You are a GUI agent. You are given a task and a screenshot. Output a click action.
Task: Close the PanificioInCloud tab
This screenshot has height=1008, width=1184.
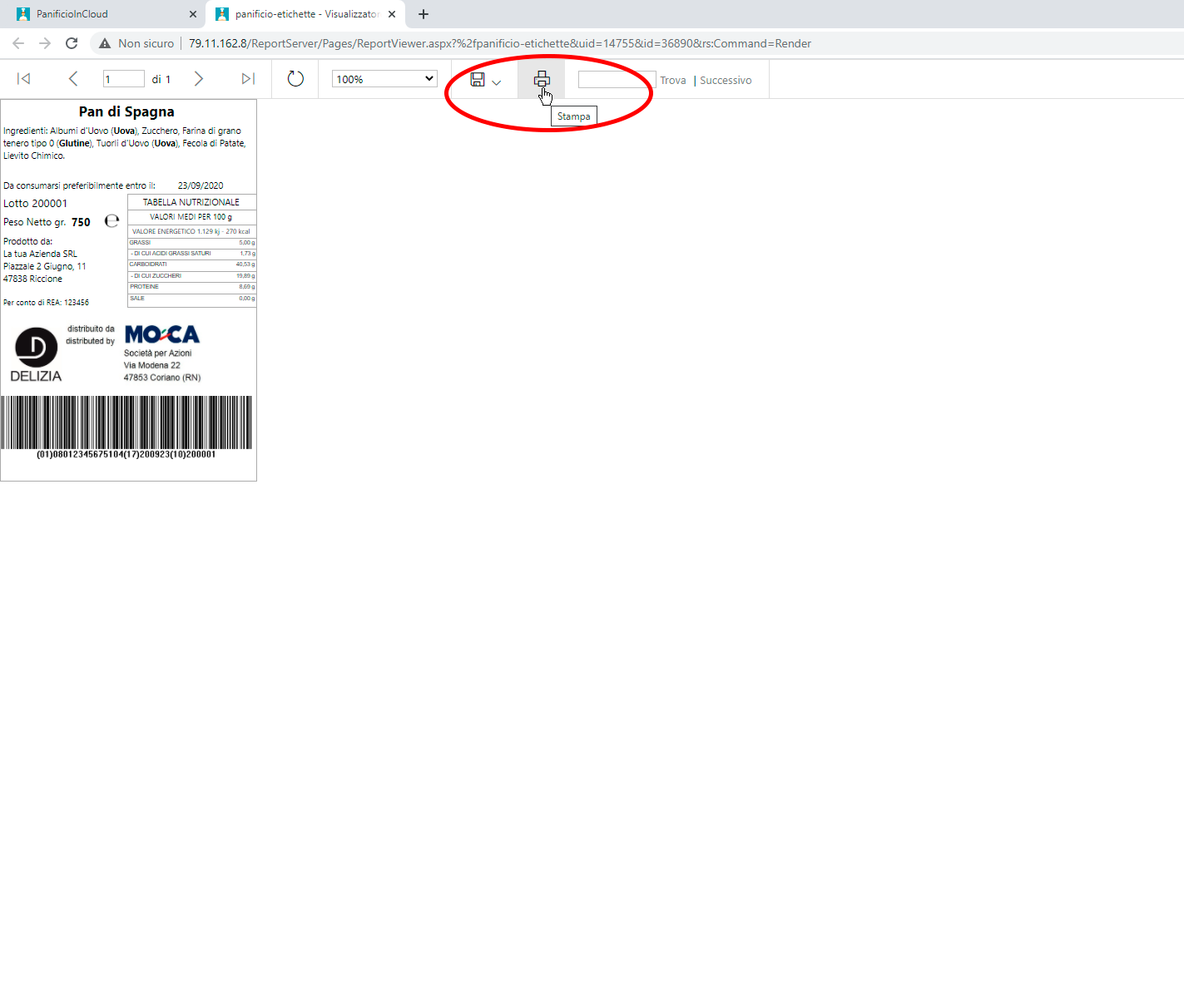193,14
